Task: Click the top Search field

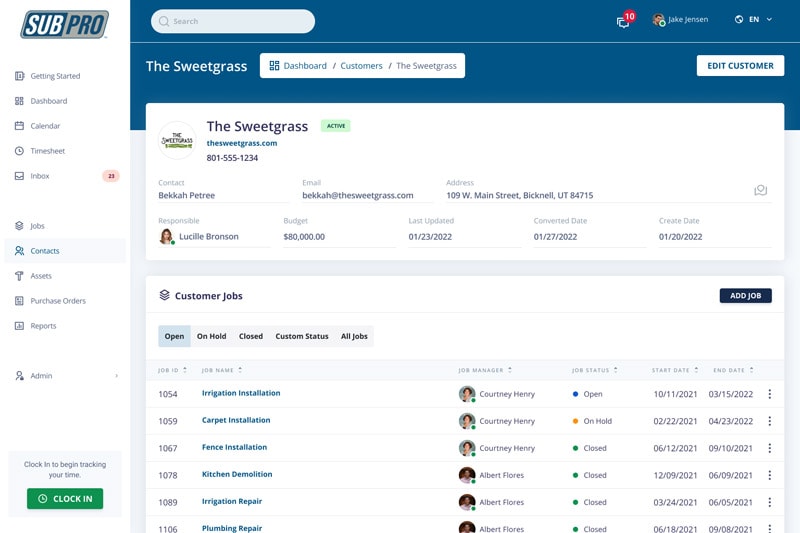Action: [233, 21]
